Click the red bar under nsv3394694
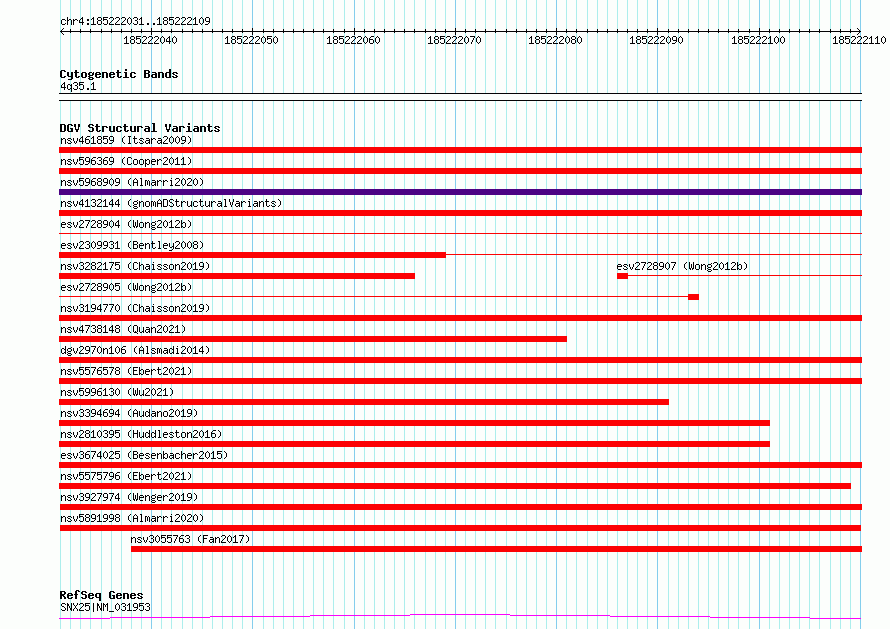This screenshot has width=890, height=629. [x=414, y=423]
